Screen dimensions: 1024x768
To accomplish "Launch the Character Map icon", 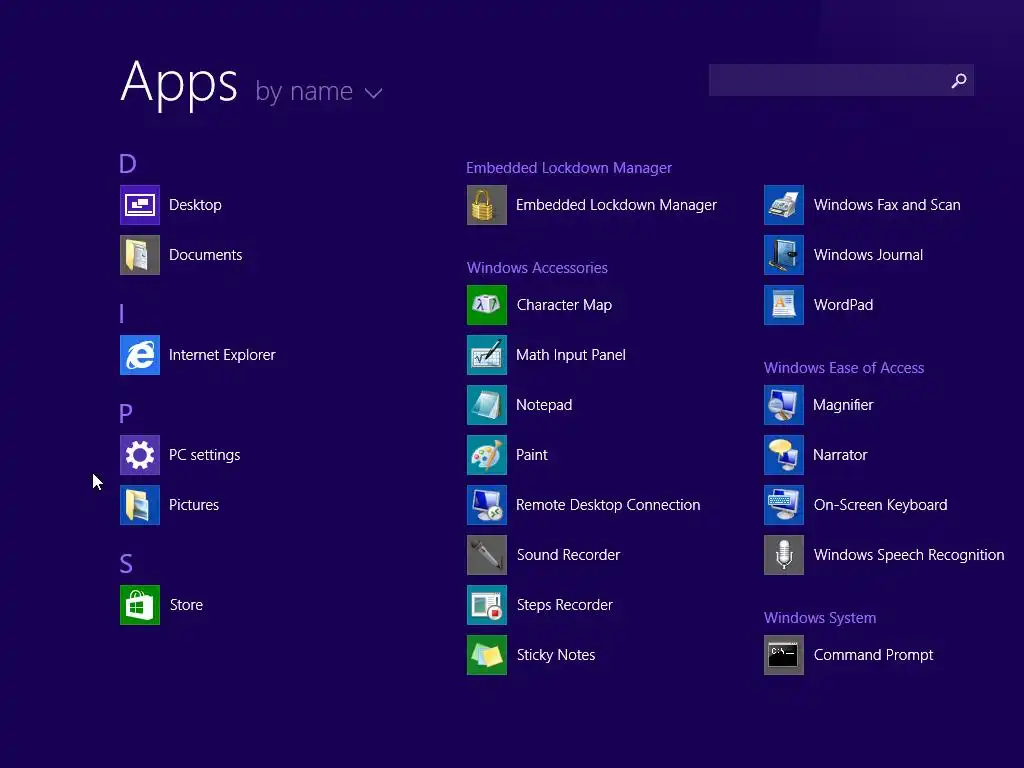I will tap(487, 305).
